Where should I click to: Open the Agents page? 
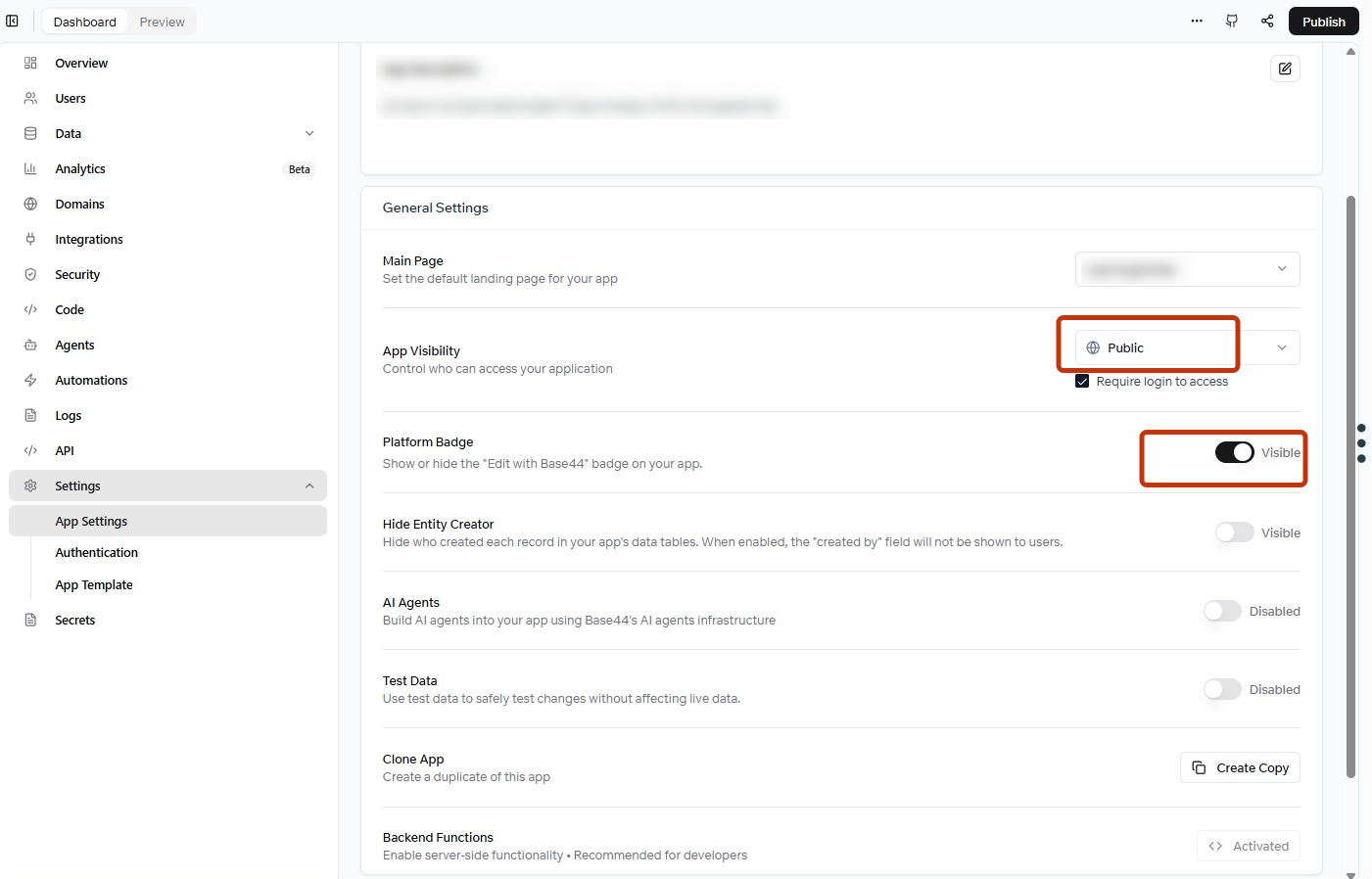point(74,346)
